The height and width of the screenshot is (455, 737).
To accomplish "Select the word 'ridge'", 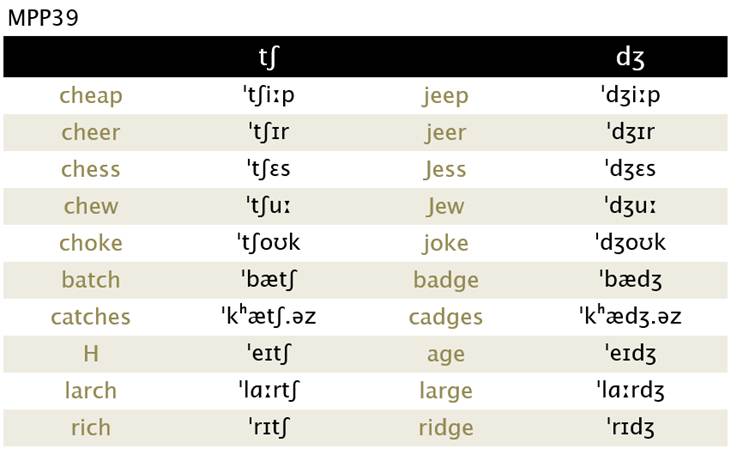I will tap(446, 428).
